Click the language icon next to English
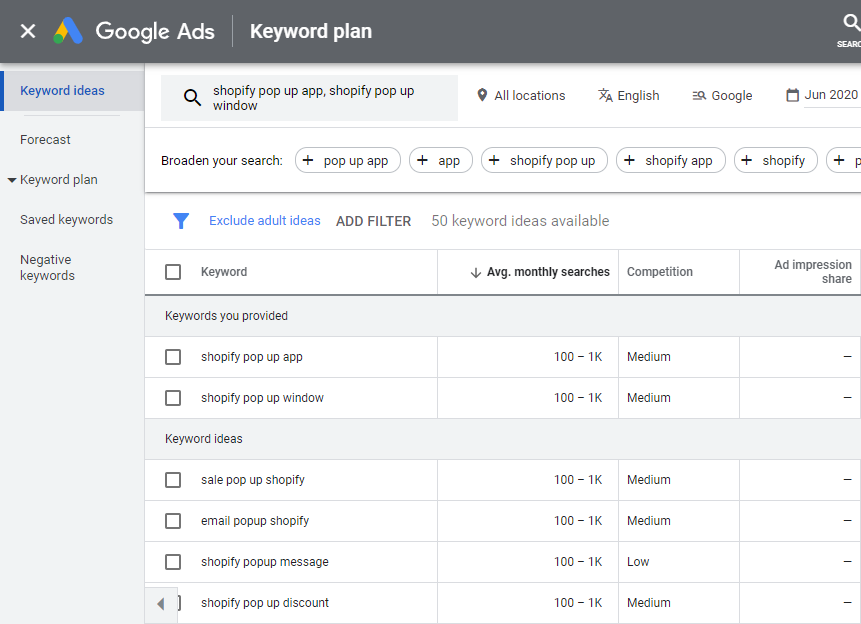861x624 pixels. [603, 95]
